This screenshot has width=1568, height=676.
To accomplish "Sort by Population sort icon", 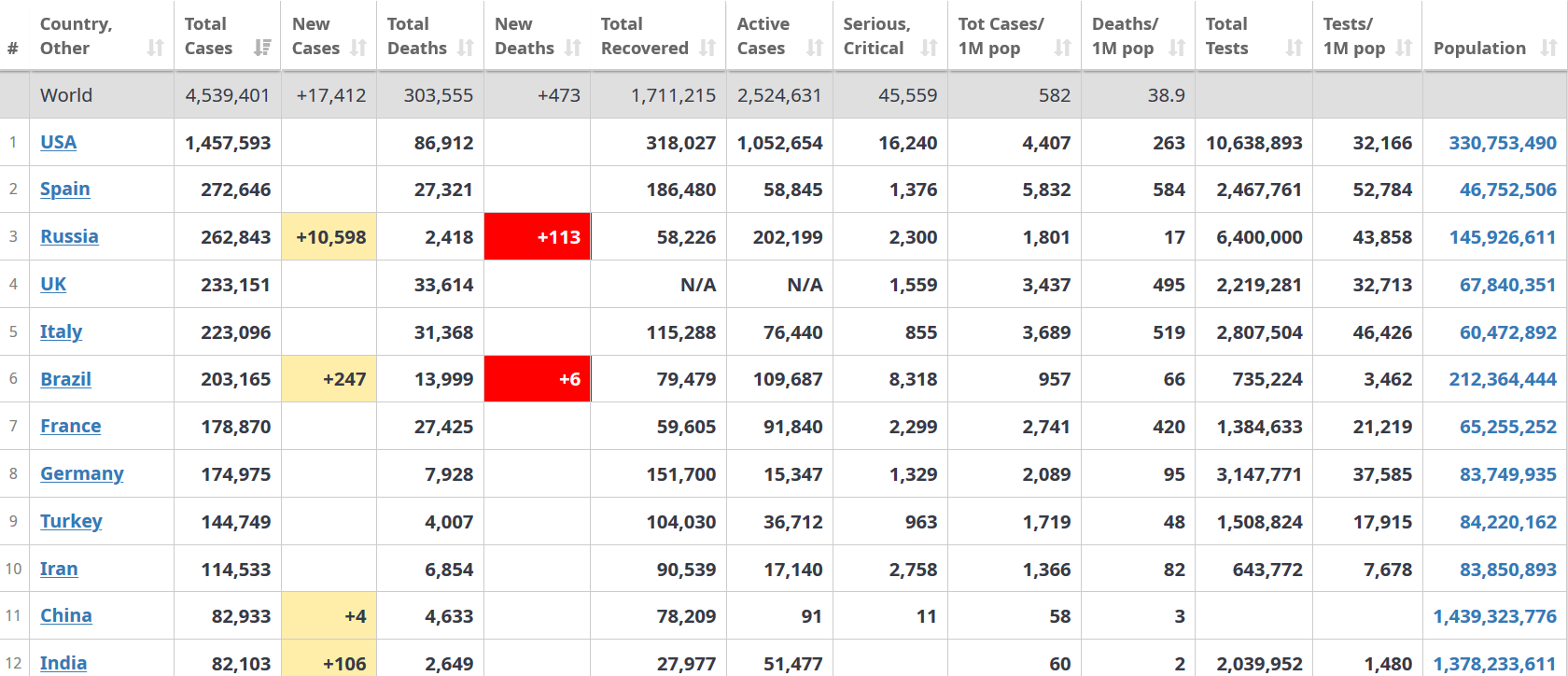I will point(1549,48).
